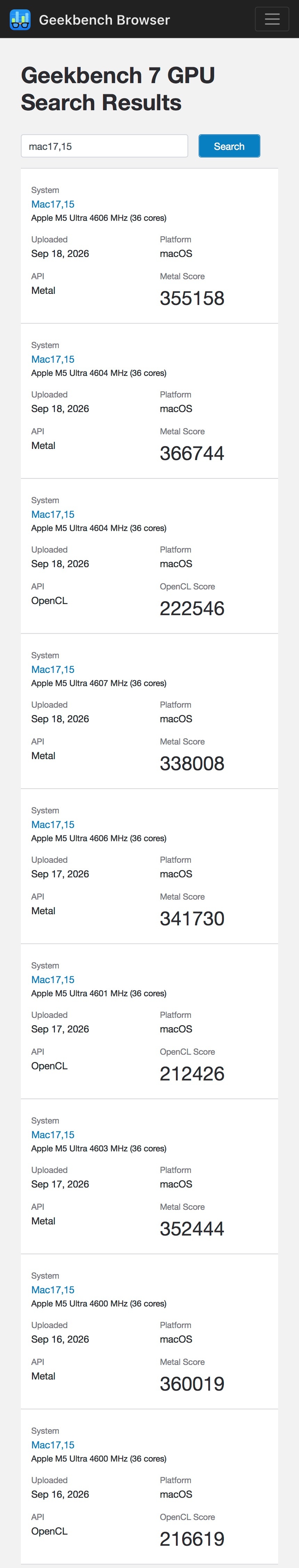The height and width of the screenshot is (1568, 299).
Task: Click the OpenCL API value in the 216619 result
Action: (49, 1531)
